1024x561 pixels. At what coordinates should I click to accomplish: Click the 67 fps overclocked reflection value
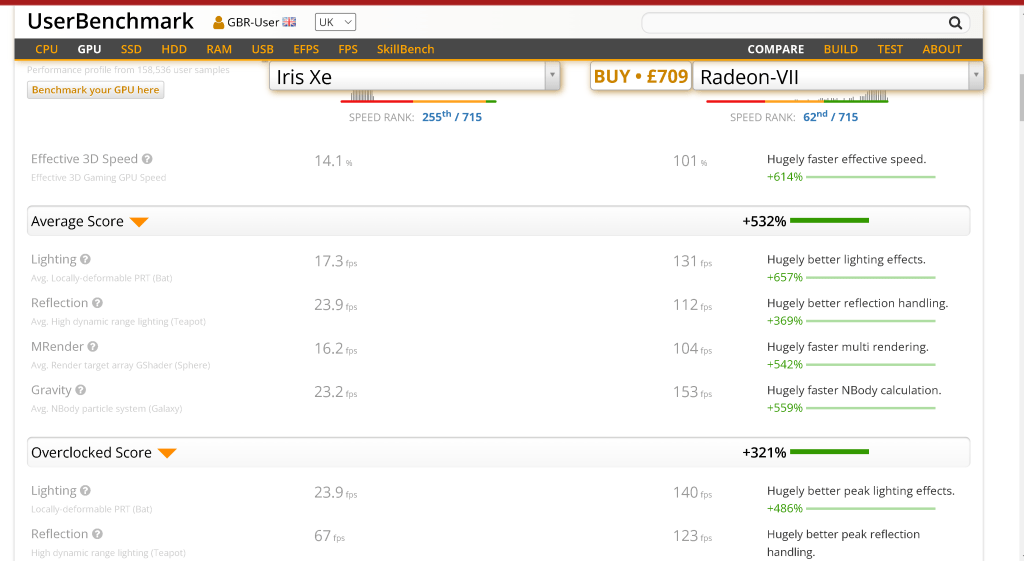tap(329, 536)
